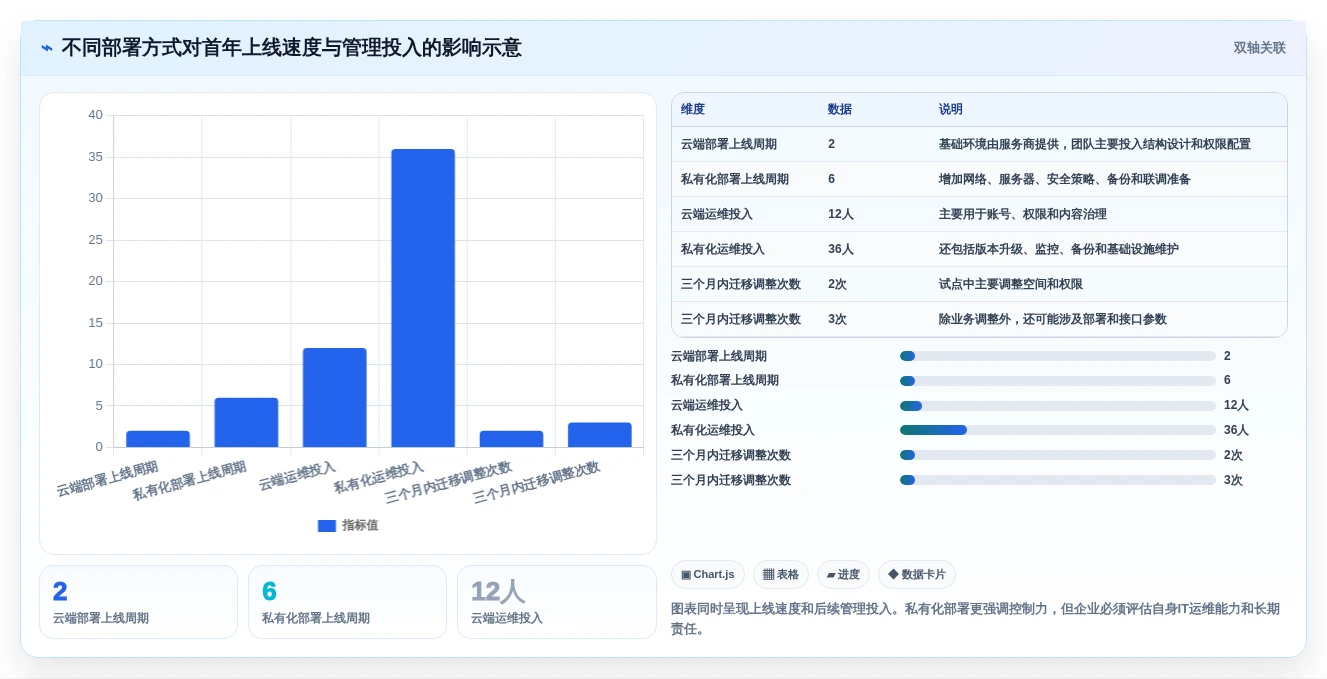Toggle the 指标值 legend swatch under the chart

(326, 525)
